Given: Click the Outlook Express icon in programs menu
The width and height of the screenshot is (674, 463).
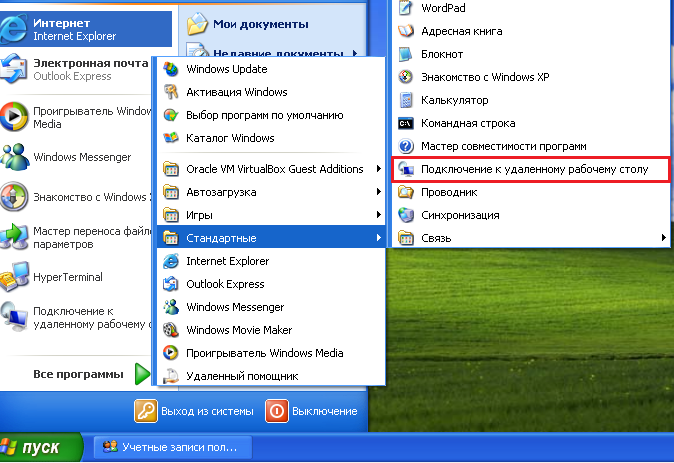Looking at the screenshot, I should coord(171,284).
